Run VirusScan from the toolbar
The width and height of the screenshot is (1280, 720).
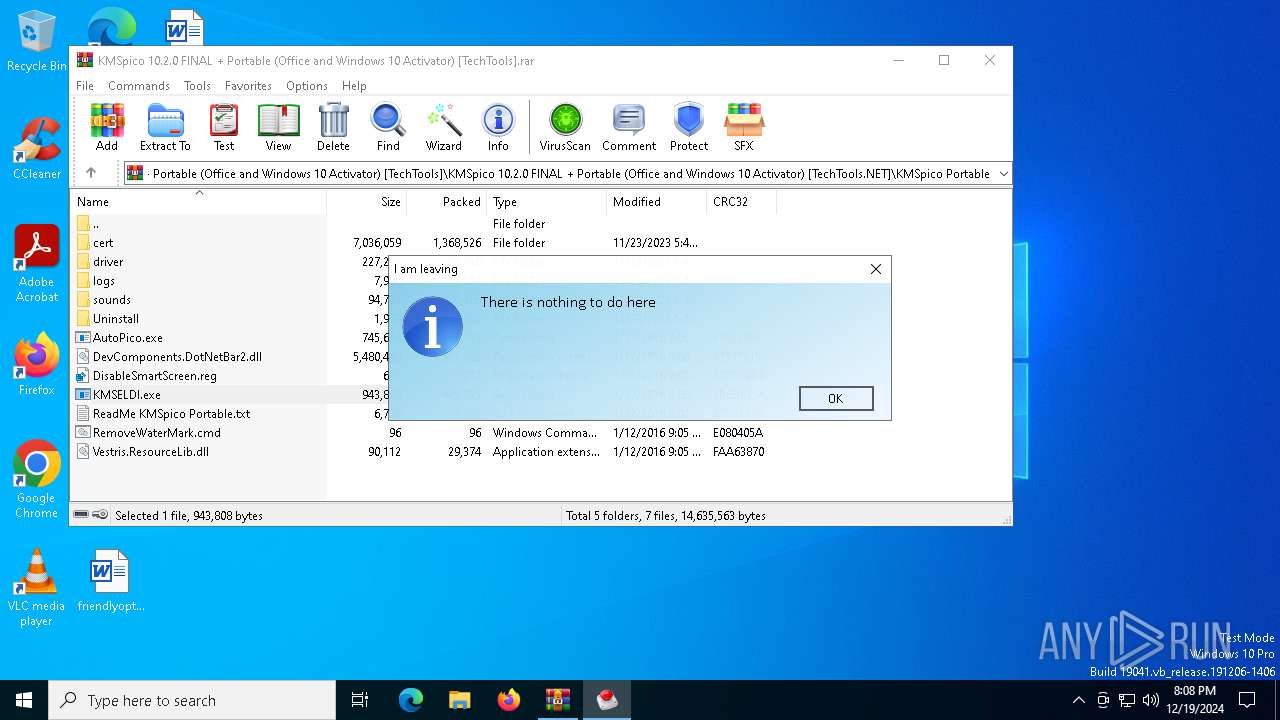click(x=565, y=127)
